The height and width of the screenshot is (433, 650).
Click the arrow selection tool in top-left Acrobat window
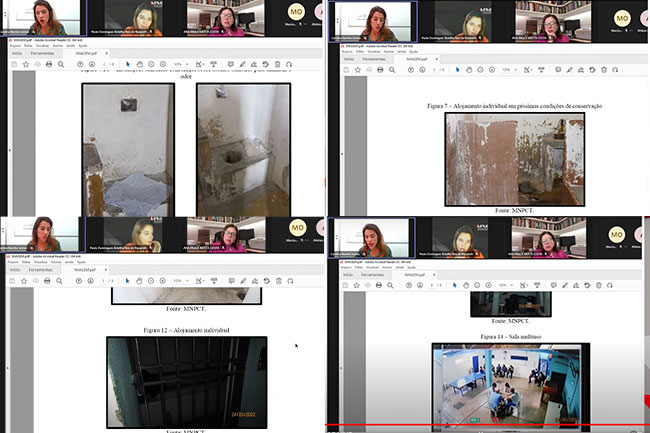[128, 64]
